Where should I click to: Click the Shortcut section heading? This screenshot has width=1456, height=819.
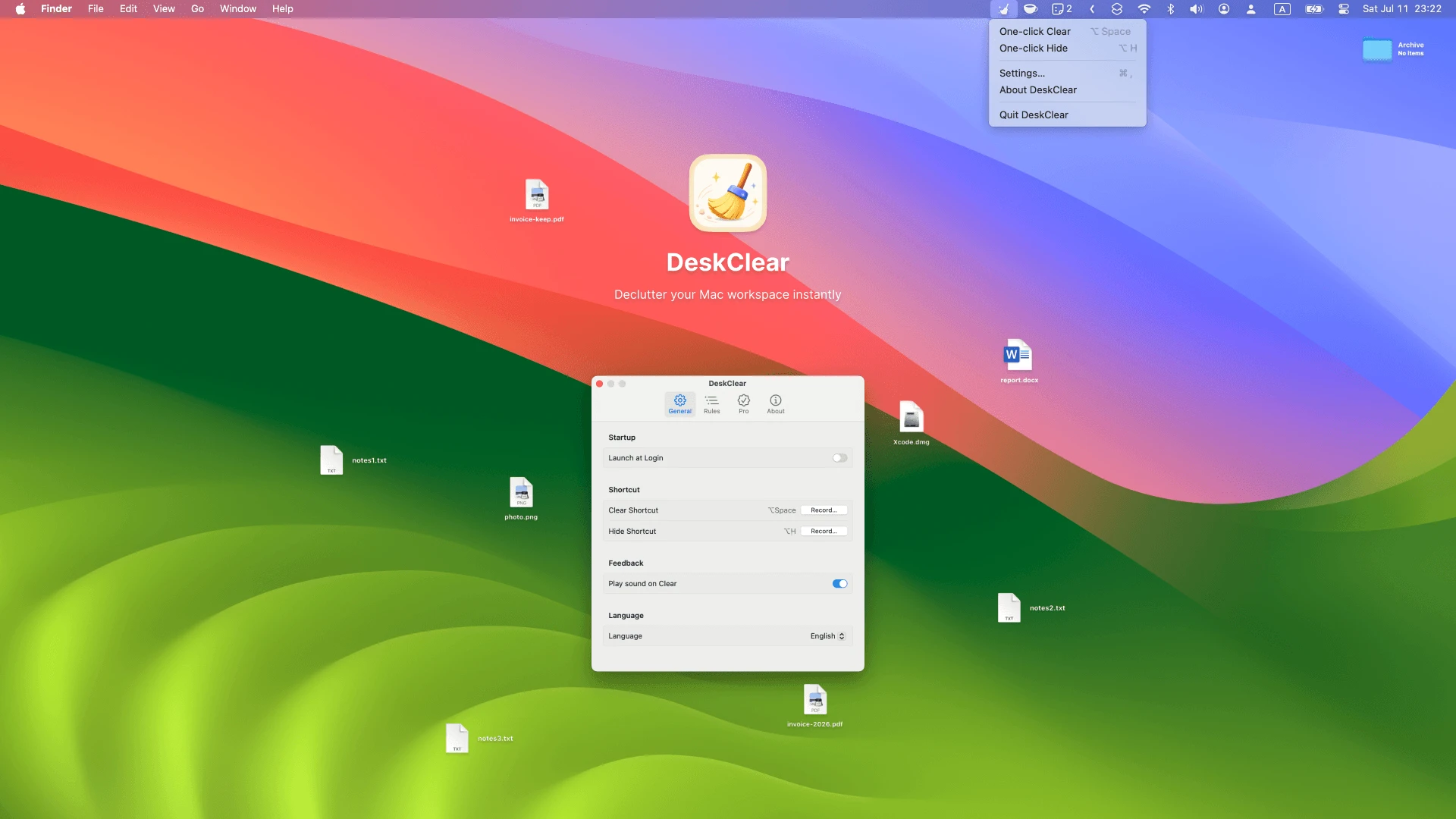pyautogui.click(x=624, y=490)
